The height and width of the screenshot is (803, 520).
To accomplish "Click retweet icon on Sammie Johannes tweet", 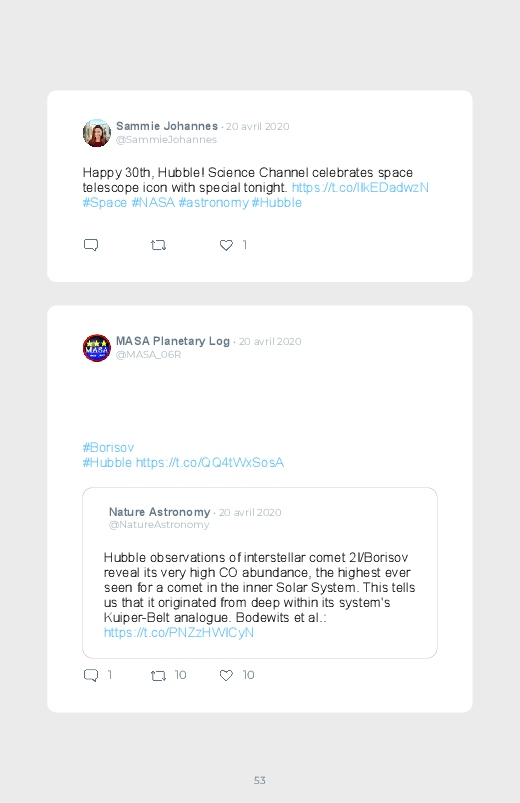I will pos(158,245).
